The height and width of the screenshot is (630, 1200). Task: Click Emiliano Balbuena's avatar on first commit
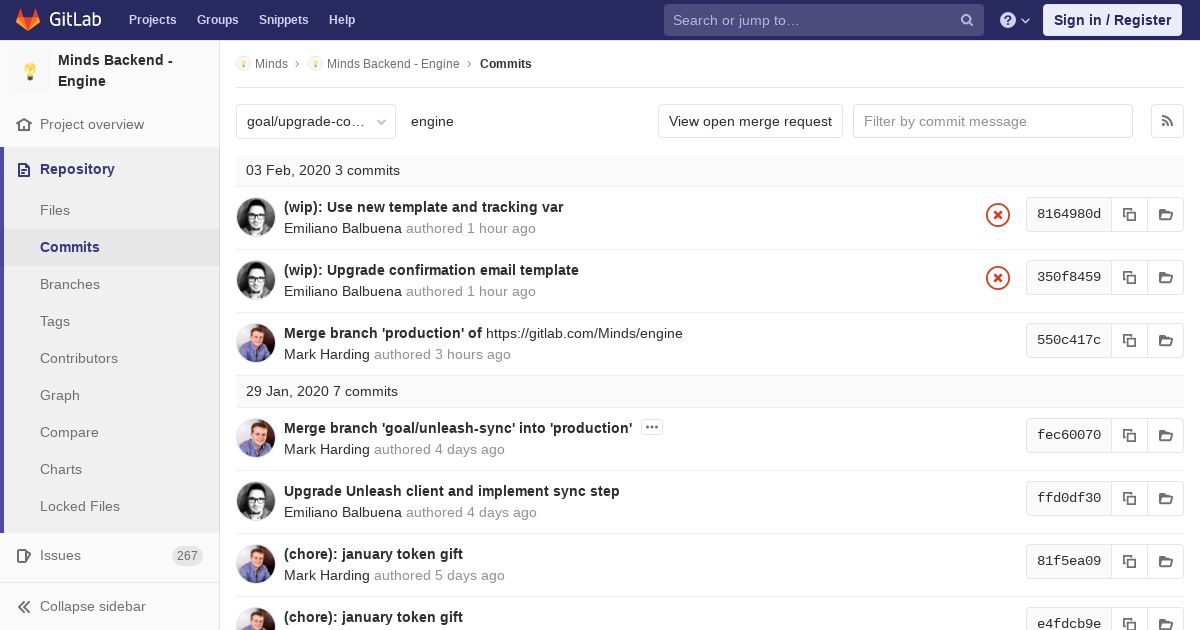pyautogui.click(x=256, y=217)
